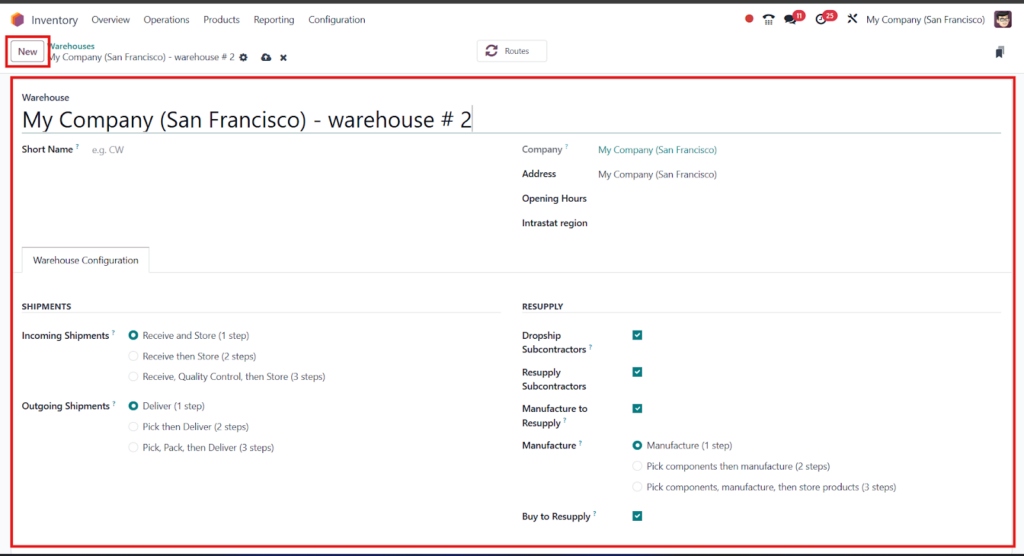Click the Manufacture help question mark
1024x556 pixels.
click(x=580, y=443)
